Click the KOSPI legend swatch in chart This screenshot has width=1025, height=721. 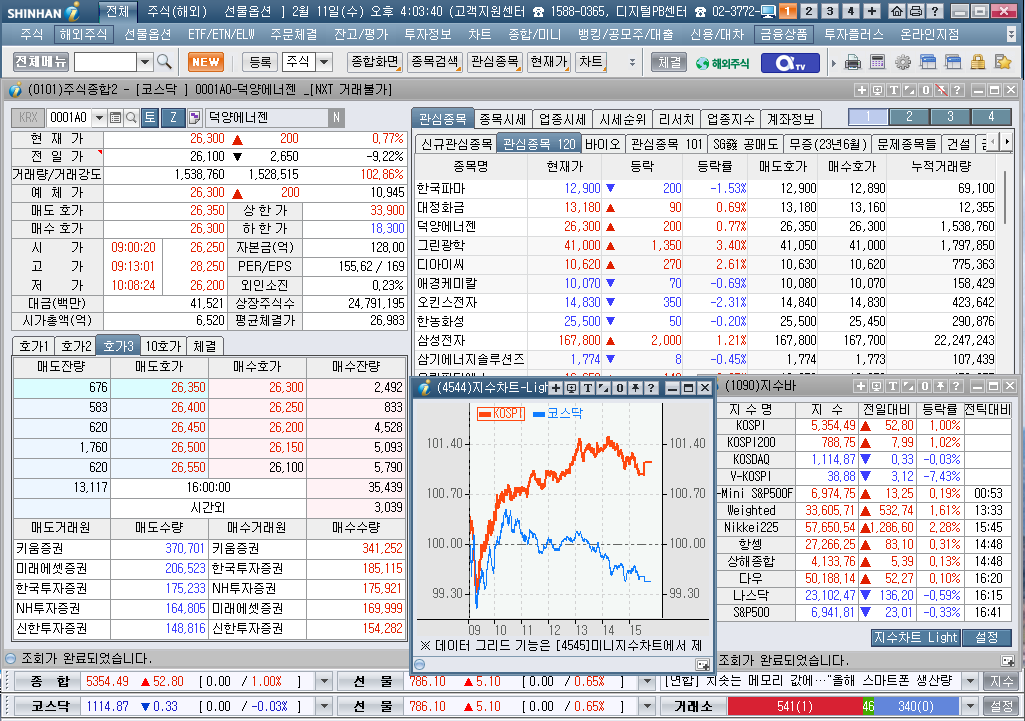click(485, 414)
